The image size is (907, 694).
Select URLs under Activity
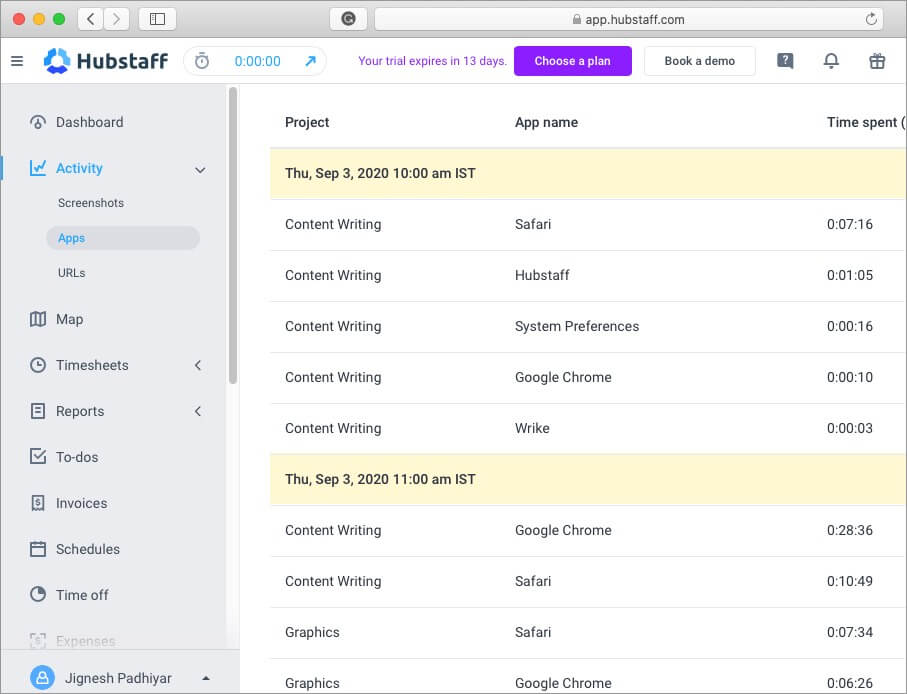pyautogui.click(x=72, y=273)
